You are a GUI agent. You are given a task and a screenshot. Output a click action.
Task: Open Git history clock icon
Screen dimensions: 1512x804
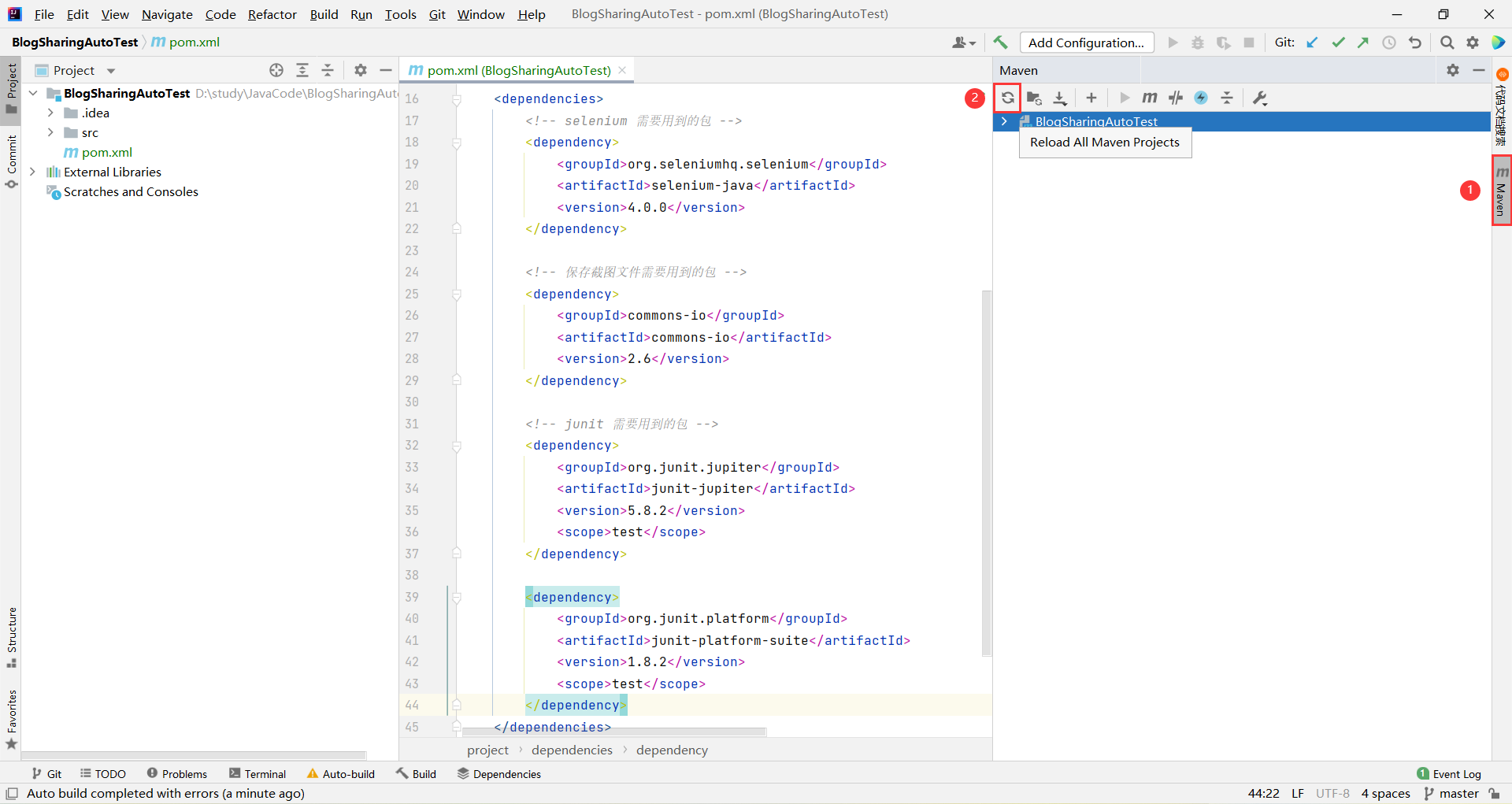pyautogui.click(x=1389, y=43)
